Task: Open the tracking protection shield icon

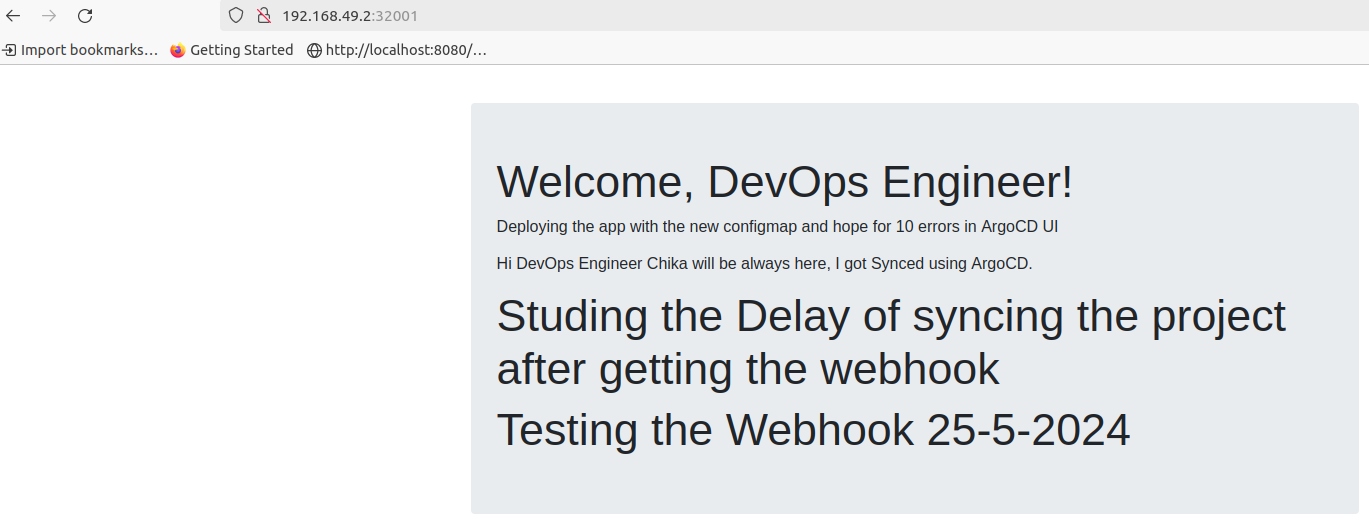Action: pyautogui.click(x=236, y=15)
